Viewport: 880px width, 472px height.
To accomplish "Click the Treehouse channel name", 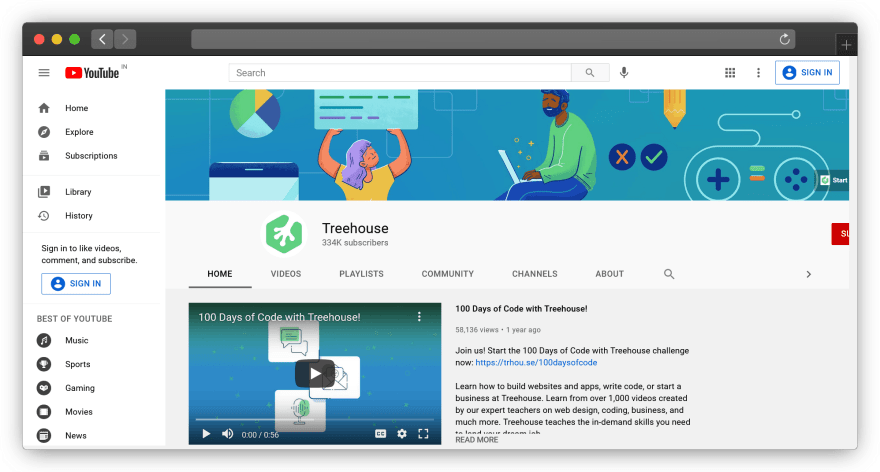I will pyautogui.click(x=355, y=228).
